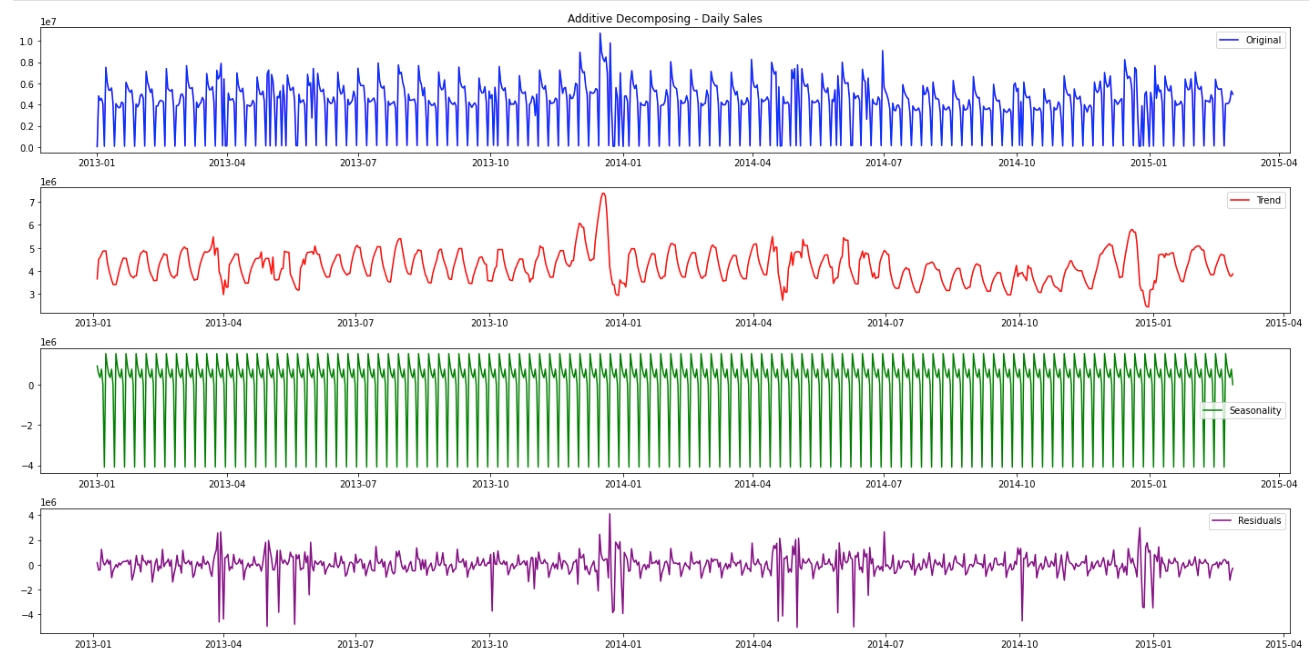Viewport: 1316px width, 669px height.
Task: Click the green line swatch in Seasonality legend
Action: (x=1213, y=411)
